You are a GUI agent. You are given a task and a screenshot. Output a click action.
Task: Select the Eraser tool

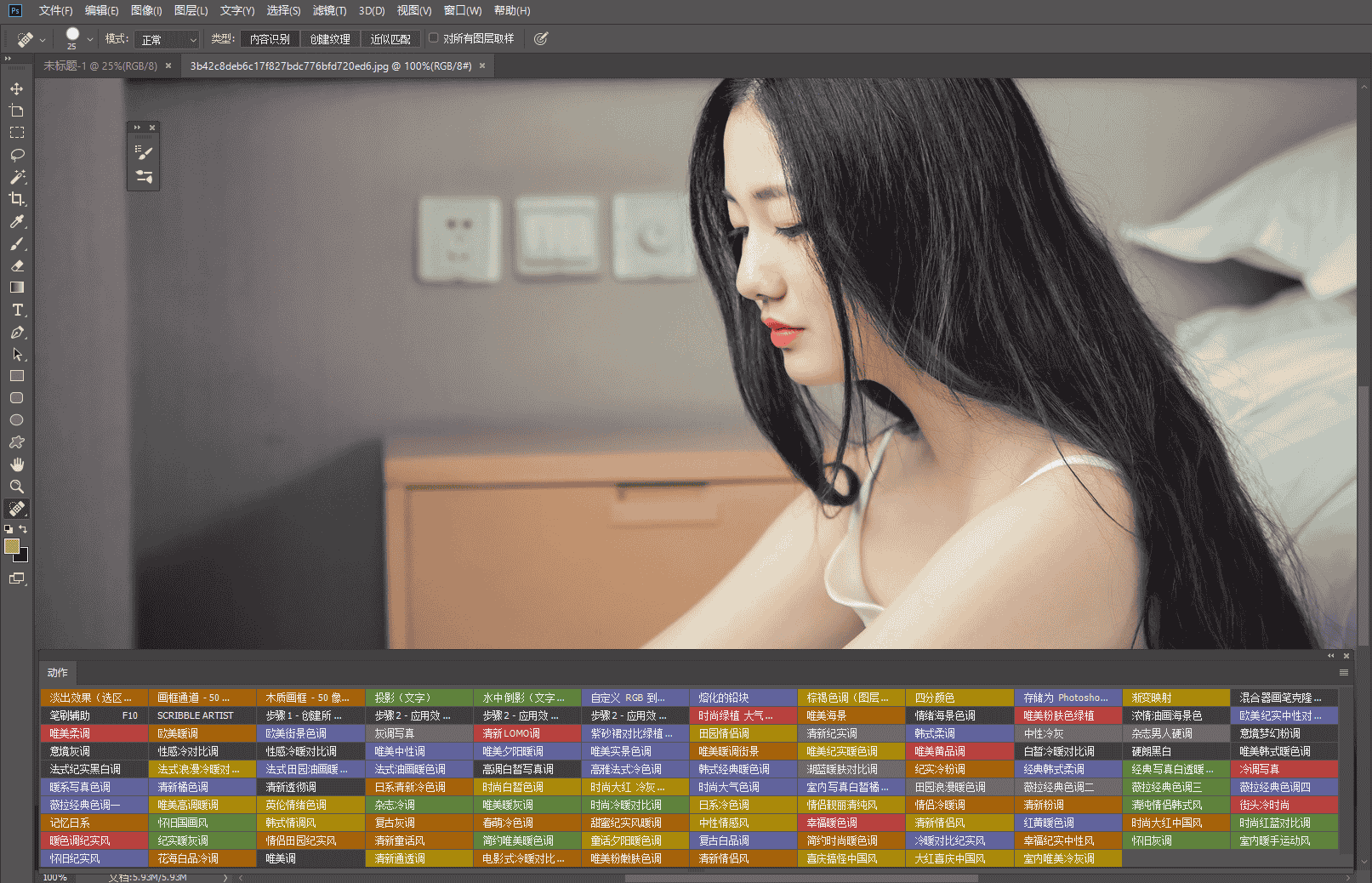point(16,265)
